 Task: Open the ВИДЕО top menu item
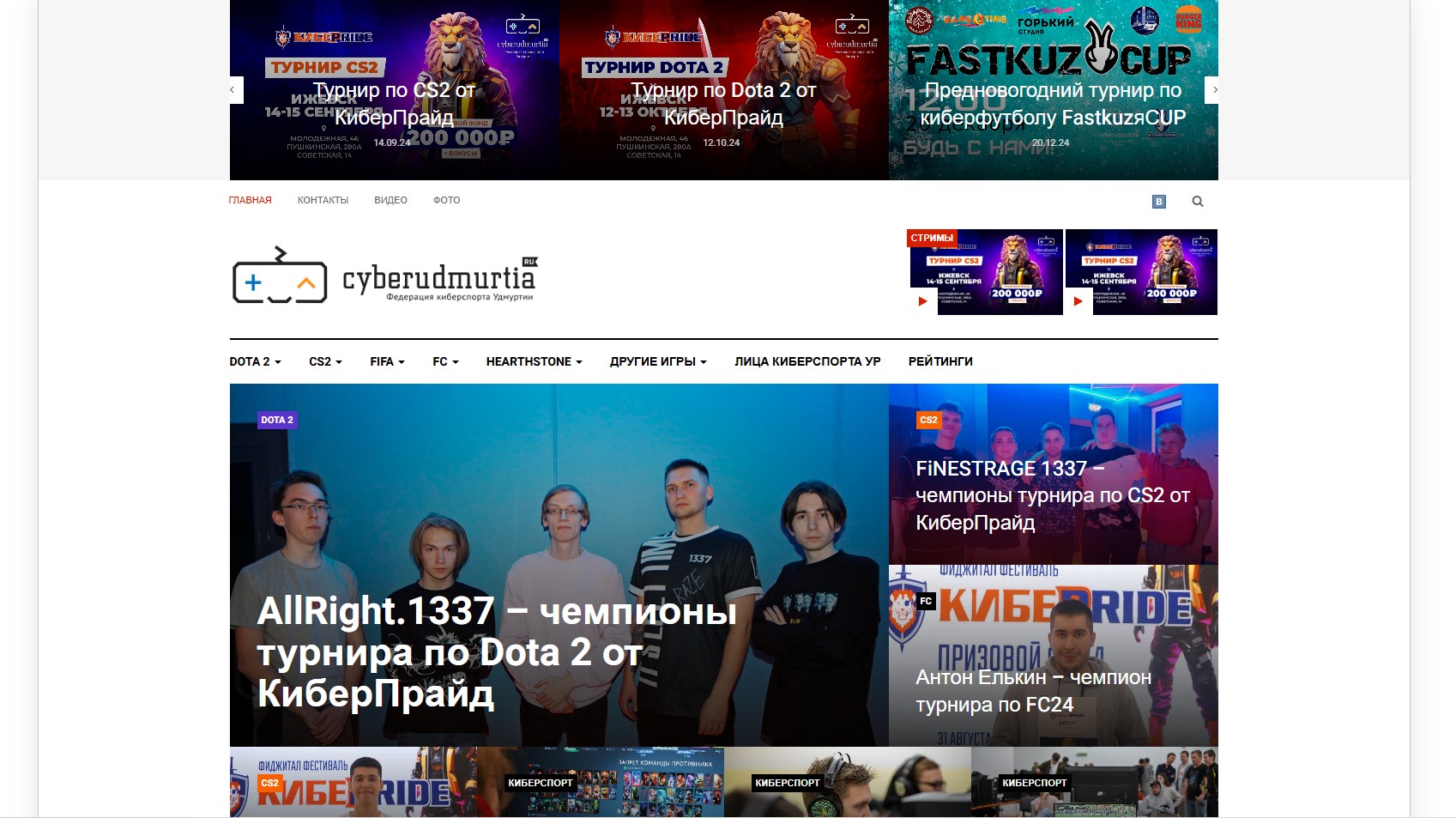coord(390,200)
